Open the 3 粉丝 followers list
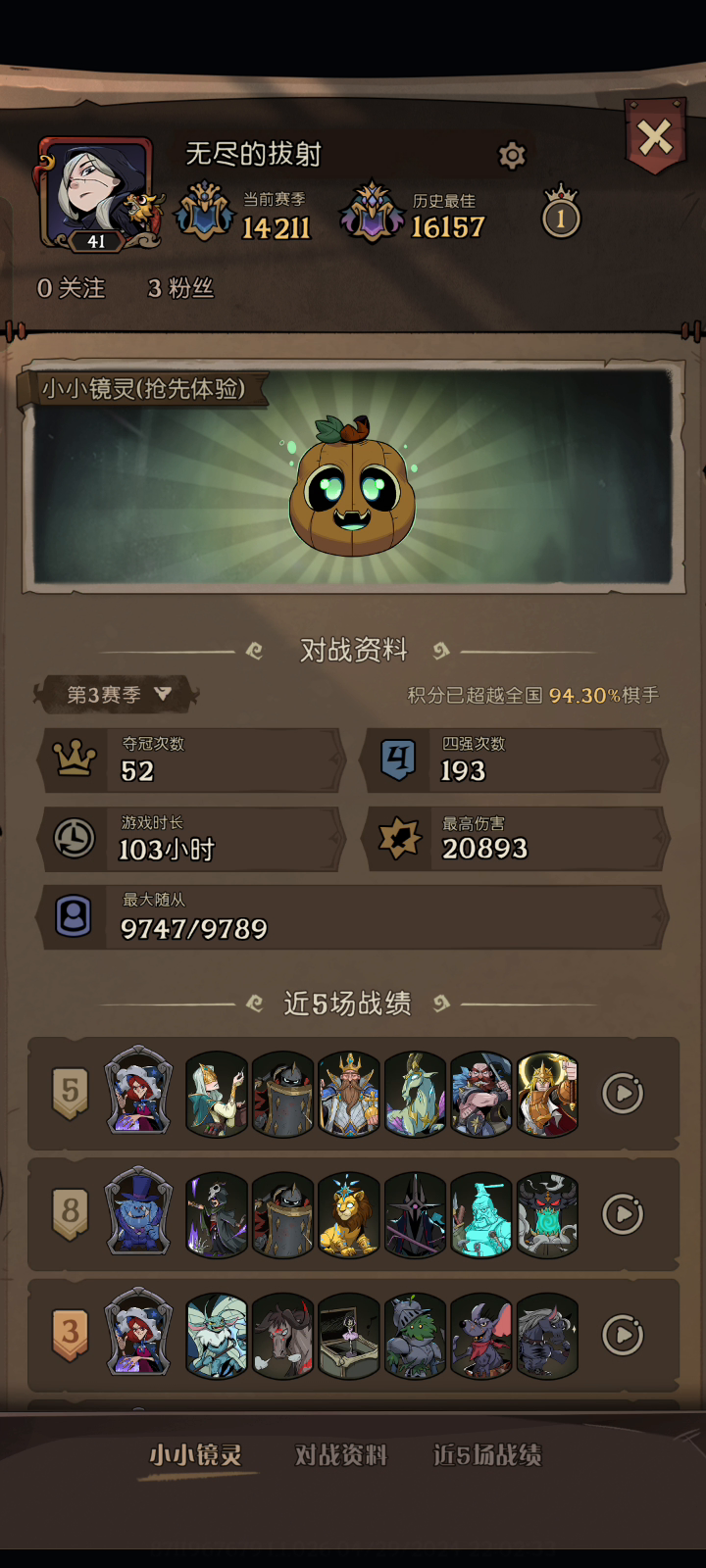706x1568 pixels. coord(180,288)
